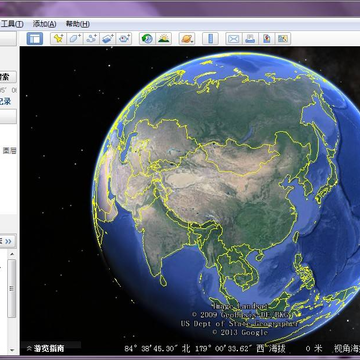Show historical imagery clock icon

[x=147, y=39]
